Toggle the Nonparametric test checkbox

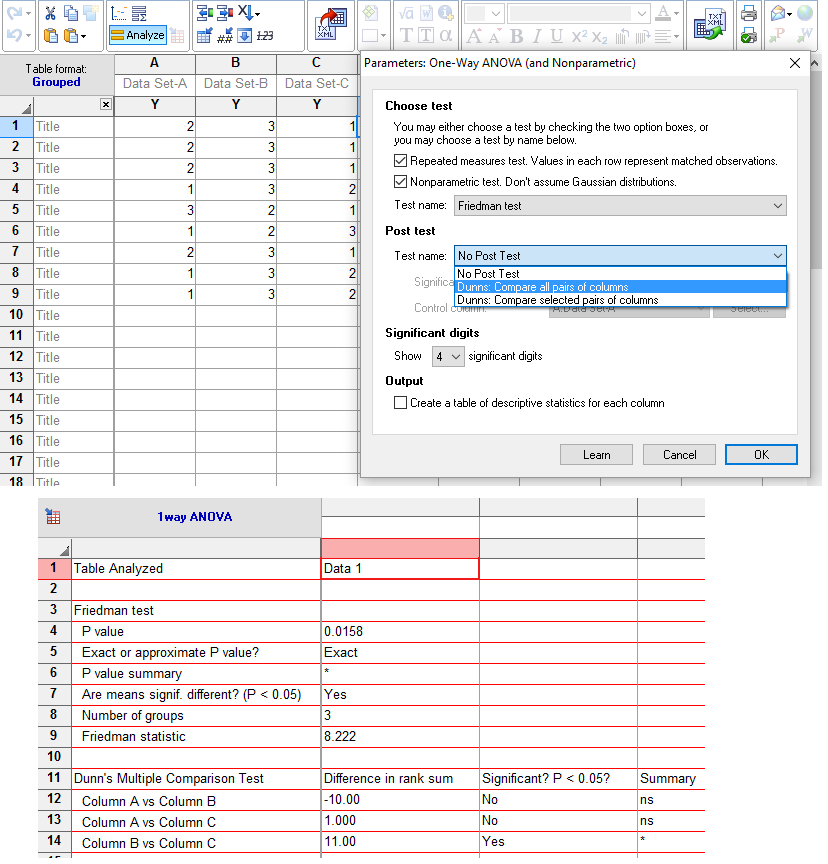pyautogui.click(x=401, y=182)
